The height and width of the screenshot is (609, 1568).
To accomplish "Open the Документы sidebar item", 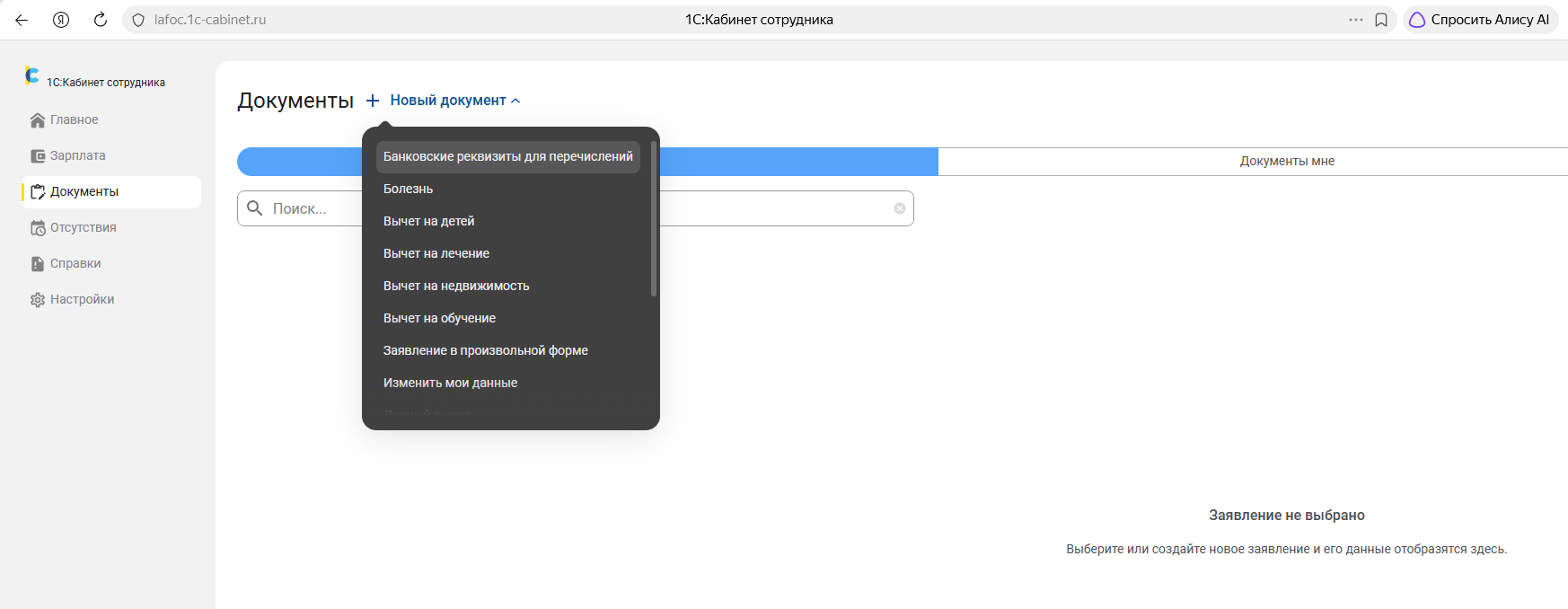I will point(111,192).
